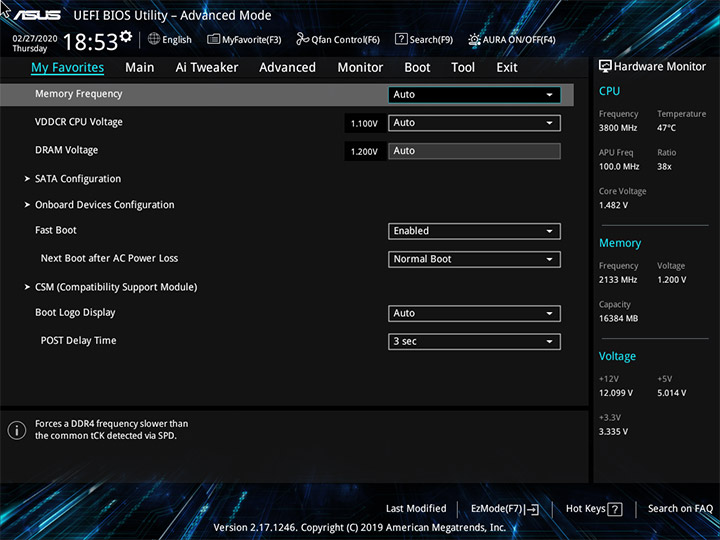This screenshot has height=540, width=720.
Task: Click the 1.100V VDDCR voltage value
Action: coord(364,124)
